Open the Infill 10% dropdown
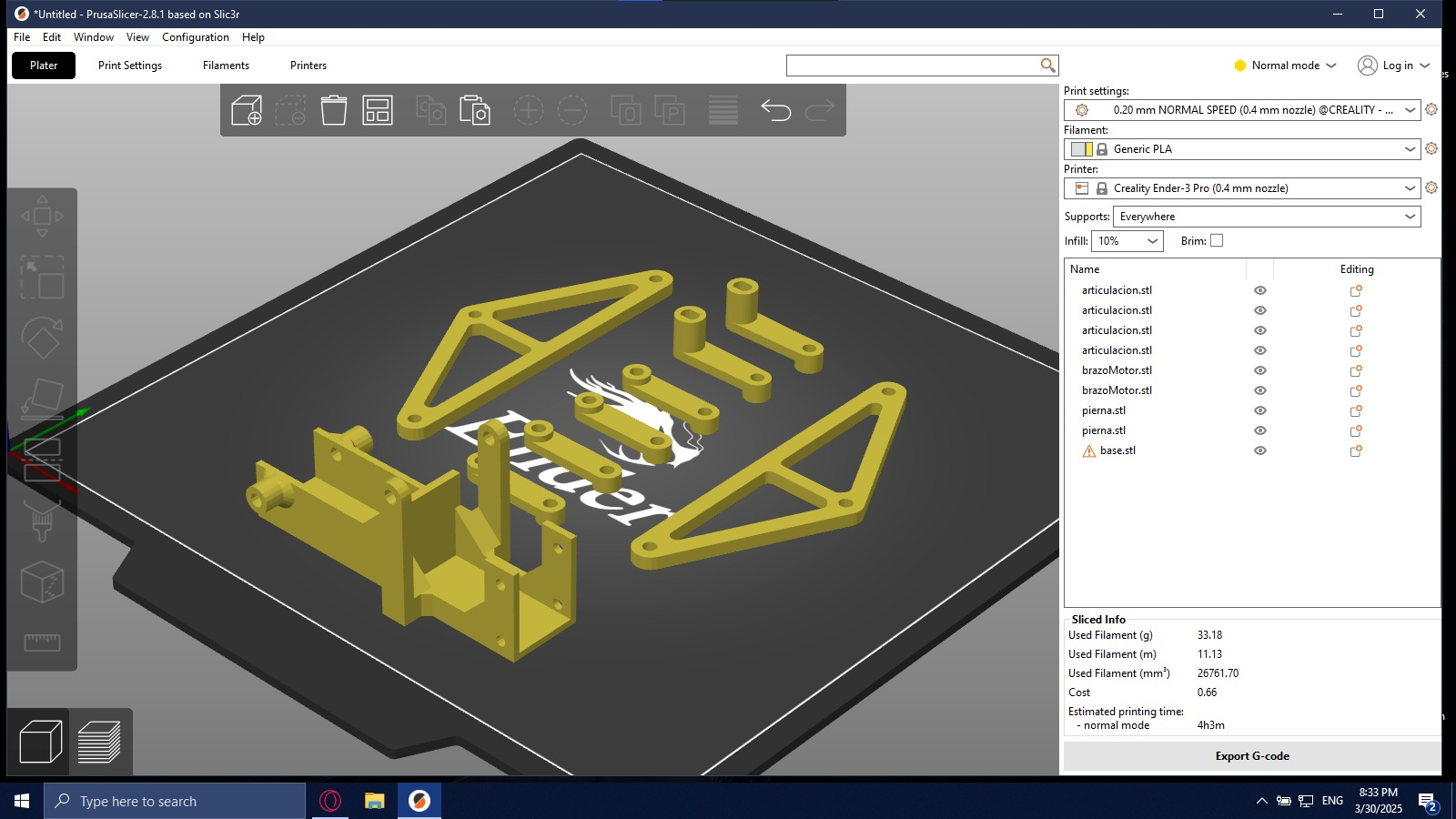 pos(1127,241)
